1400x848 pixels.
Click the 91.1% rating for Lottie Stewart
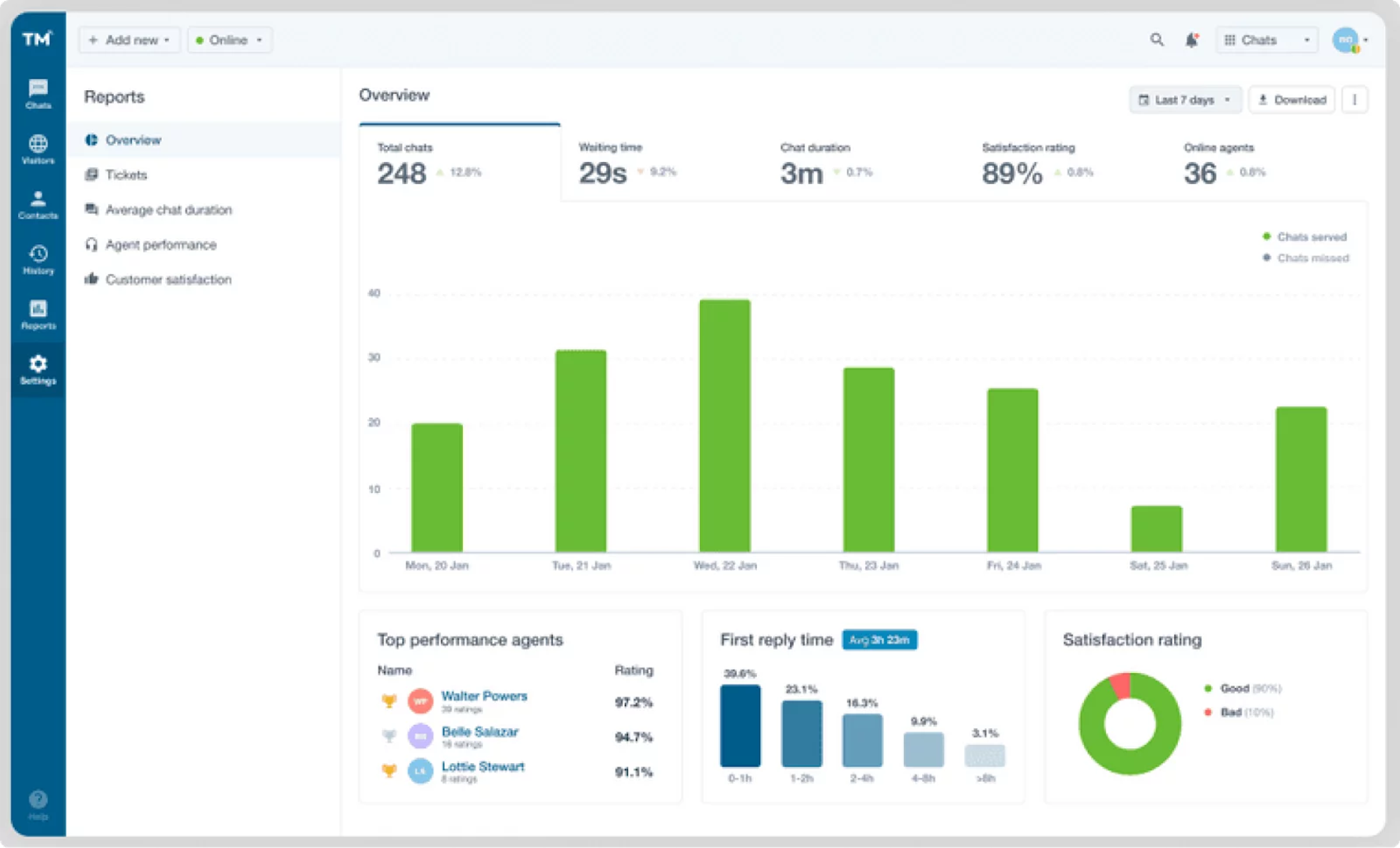click(634, 772)
